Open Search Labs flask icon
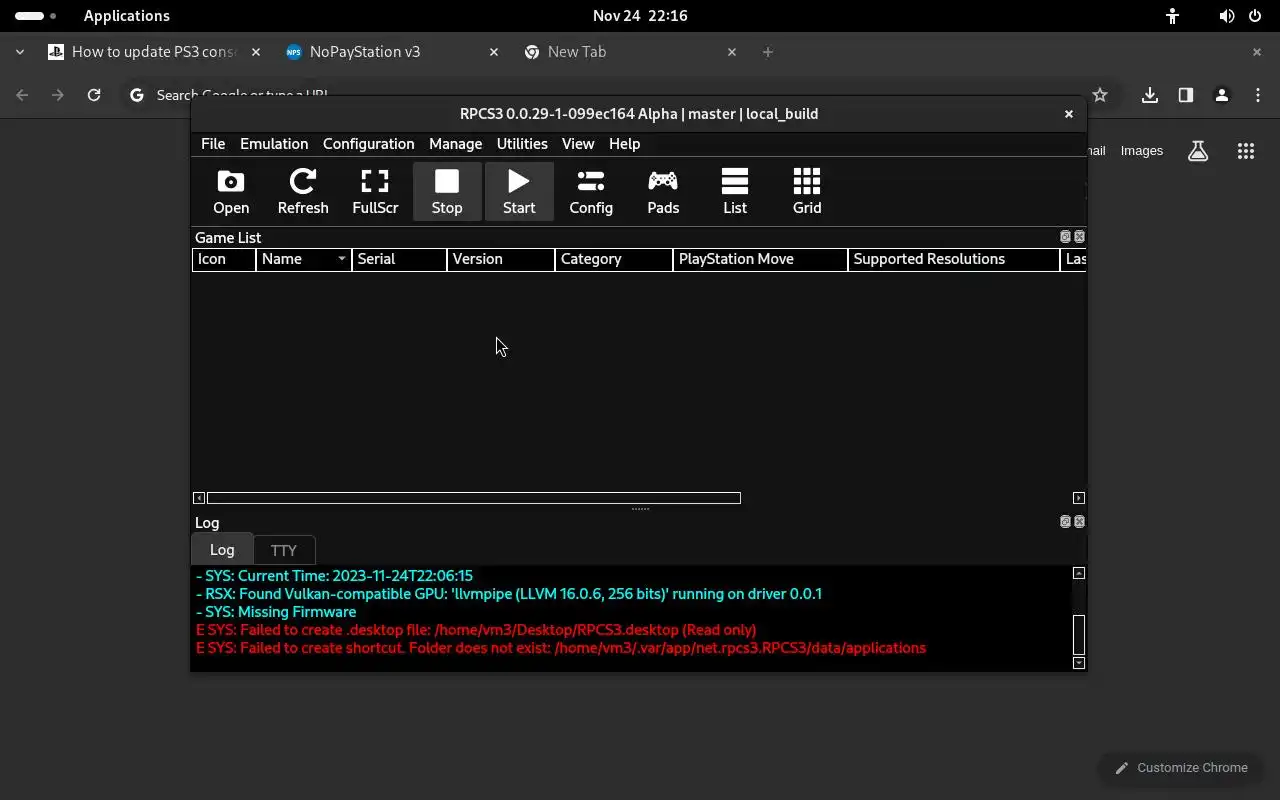This screenshot has height=800, width=1280. [1198, 151]
